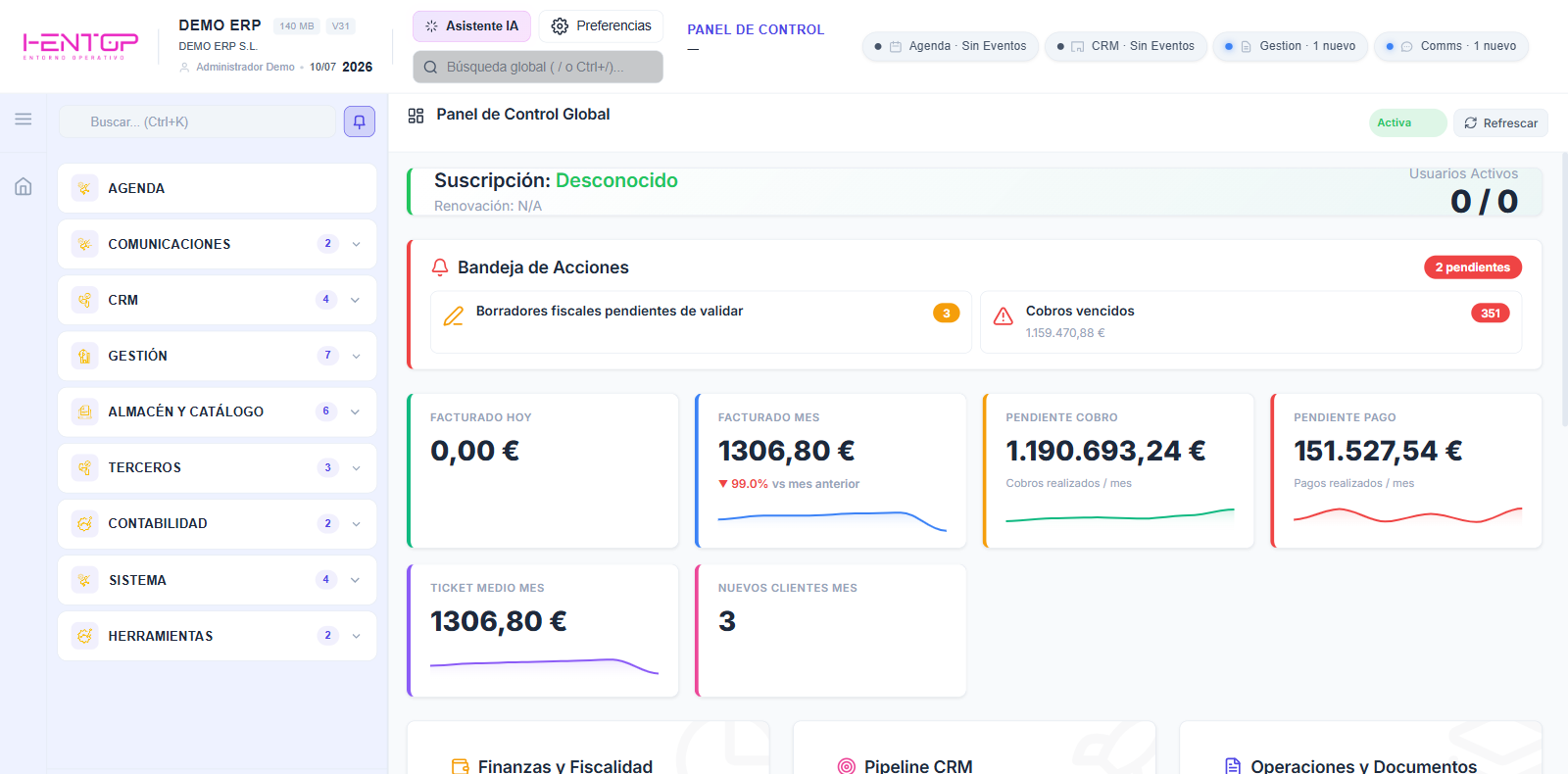Expand the ALMACÉN Y CATÁLOGO chevron
This screenshot has height=774, width=1568.
tap(356, 411)
